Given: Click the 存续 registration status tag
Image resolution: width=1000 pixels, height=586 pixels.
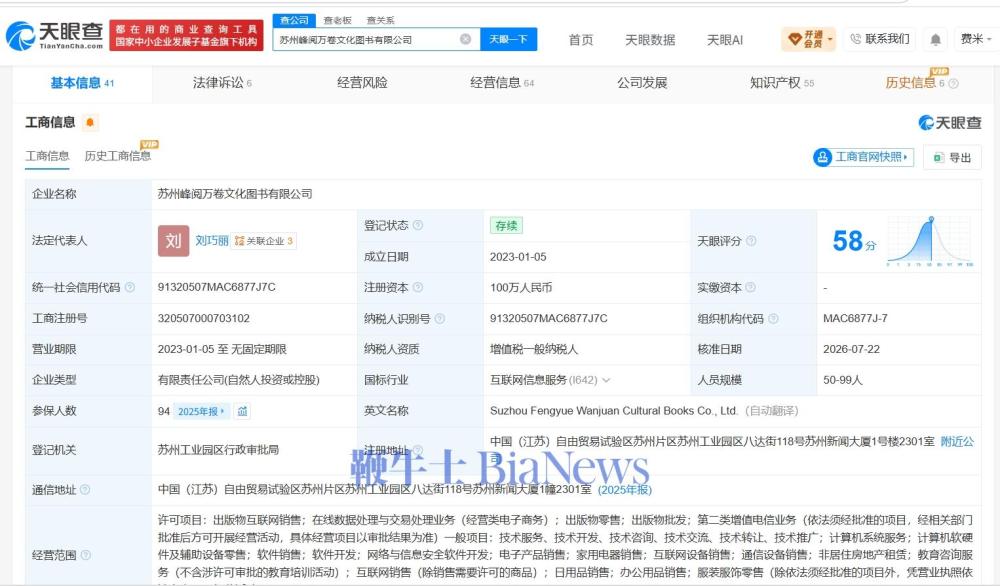Looking at the screenshot, I should pyautogui.click(x=506, y=226).
